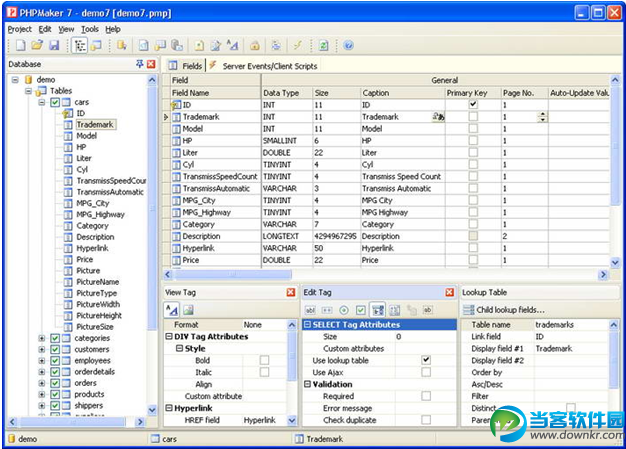626x449 pixels.
Task: Enable the Required validation checkbox
Action: 426,396
